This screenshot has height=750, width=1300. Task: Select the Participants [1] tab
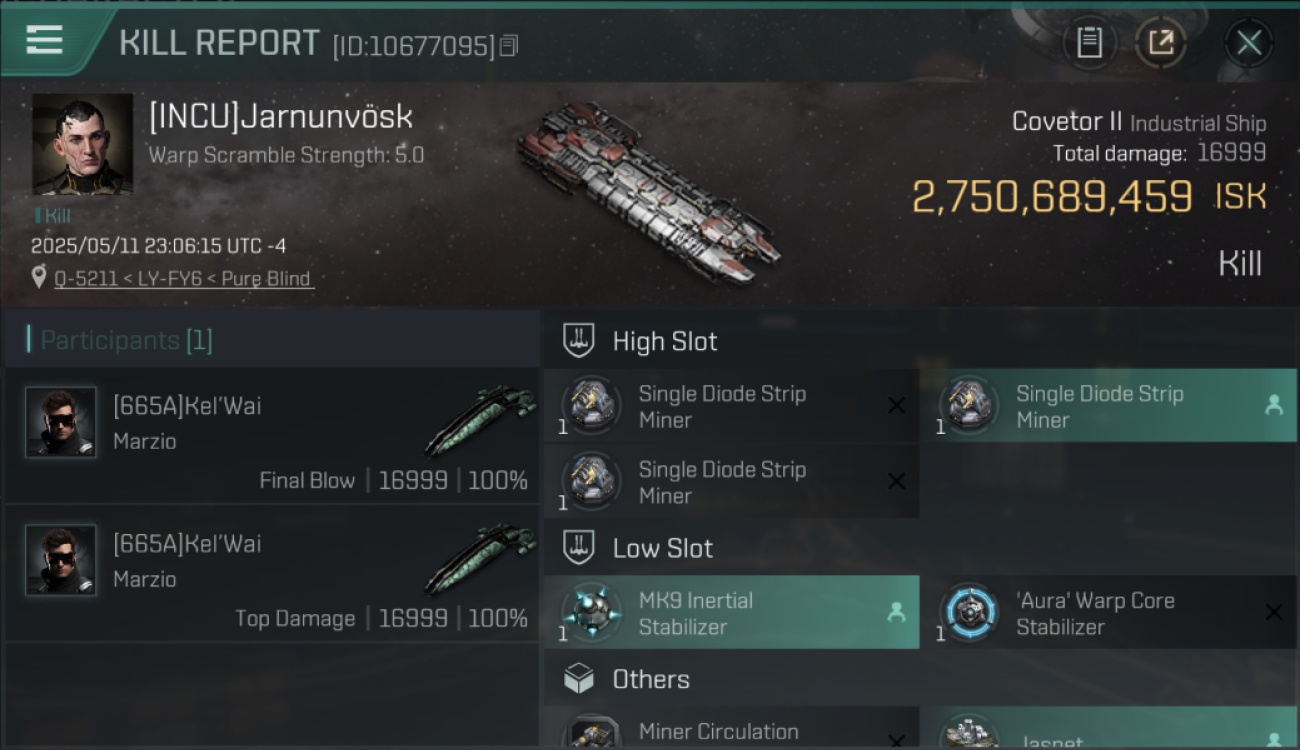pyautogui.click(x=126, y=340)
